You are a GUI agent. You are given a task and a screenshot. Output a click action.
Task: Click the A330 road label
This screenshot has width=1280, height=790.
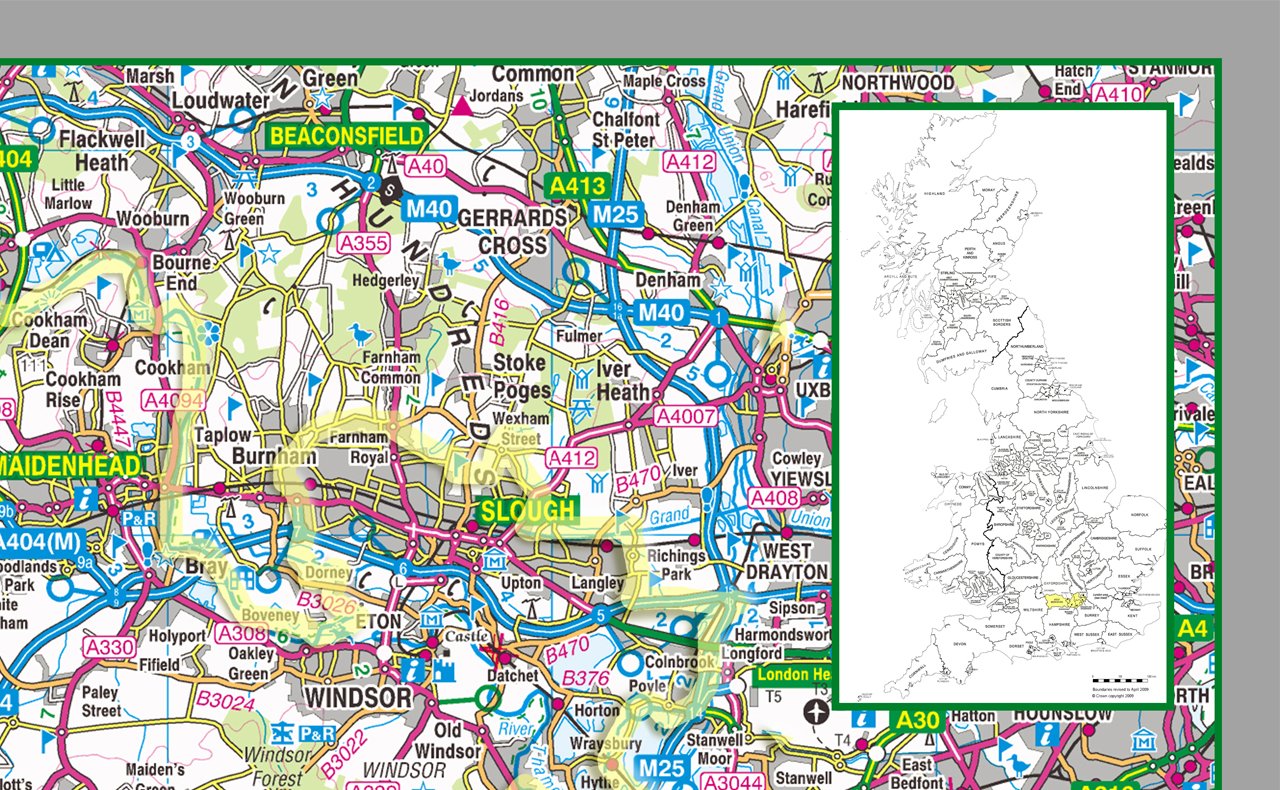[x=109, y=646]
